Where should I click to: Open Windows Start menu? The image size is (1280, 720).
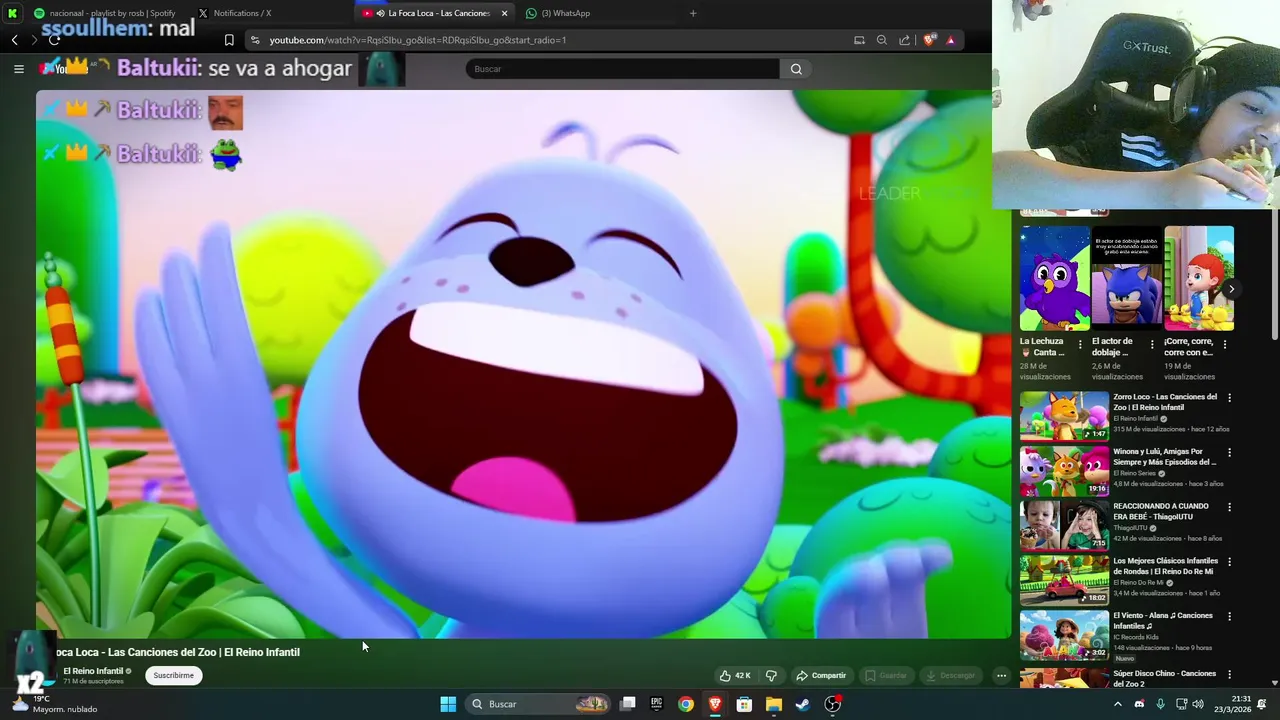448,704
